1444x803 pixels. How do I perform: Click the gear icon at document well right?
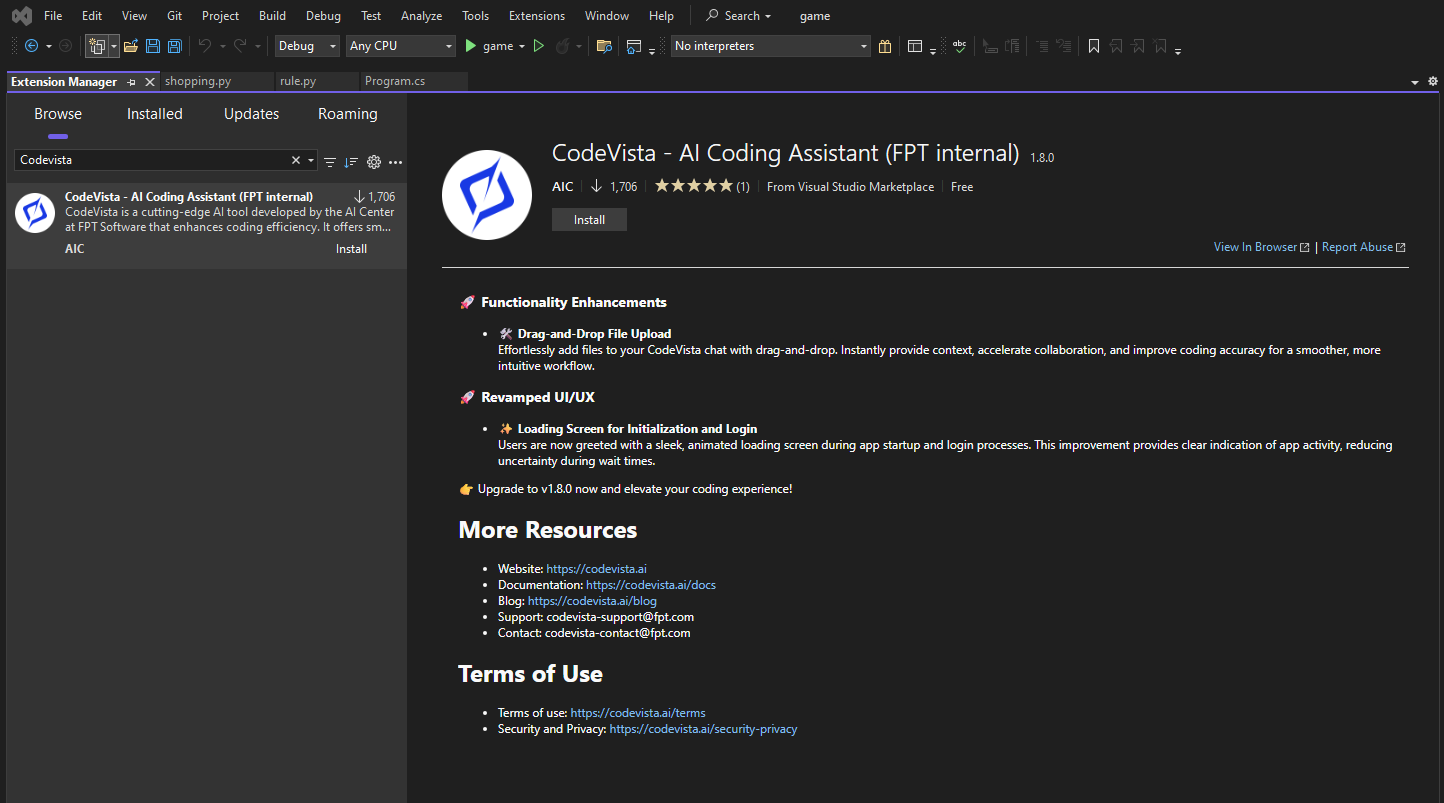1432,82
